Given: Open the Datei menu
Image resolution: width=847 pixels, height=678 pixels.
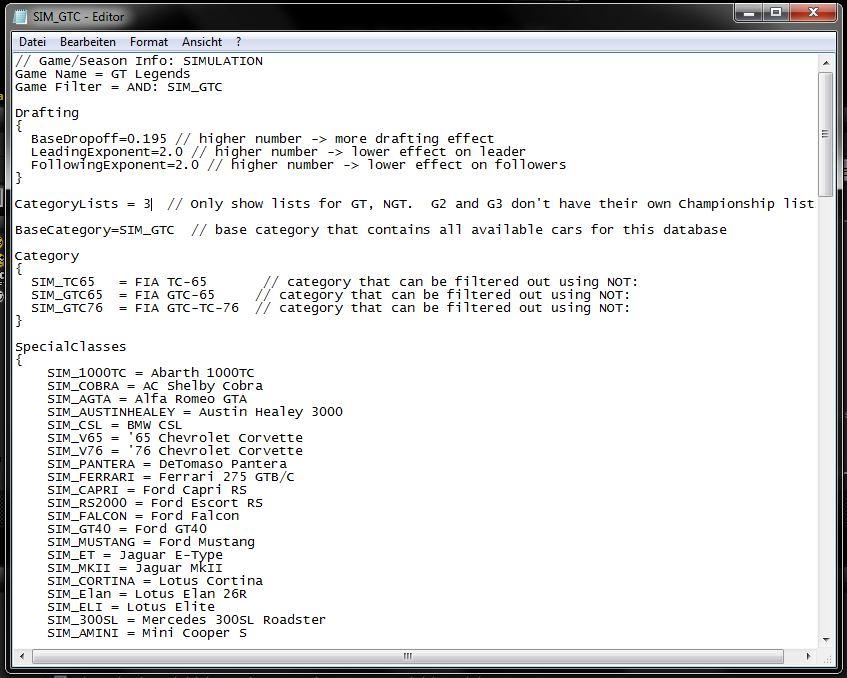Looking at the screenshot, I should tap(32, 42).
